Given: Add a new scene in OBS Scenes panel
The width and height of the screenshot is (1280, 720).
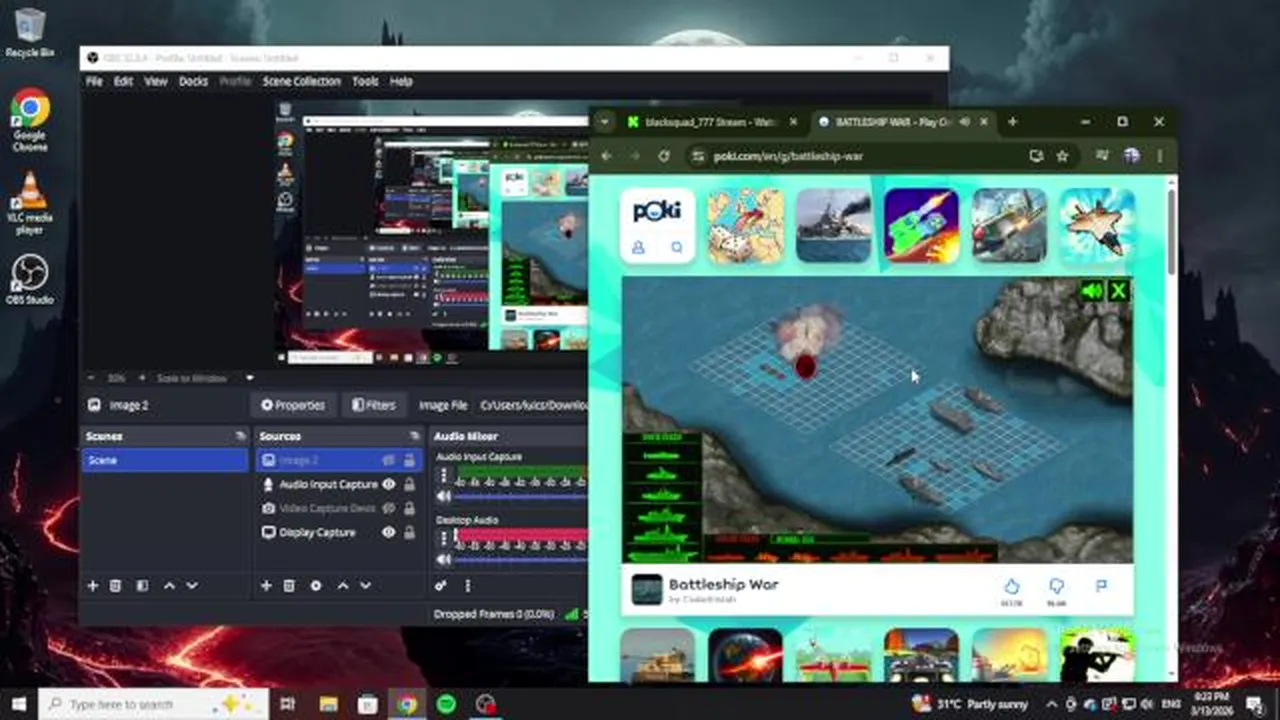Looking at the screenshot, I should click(92, 586).
